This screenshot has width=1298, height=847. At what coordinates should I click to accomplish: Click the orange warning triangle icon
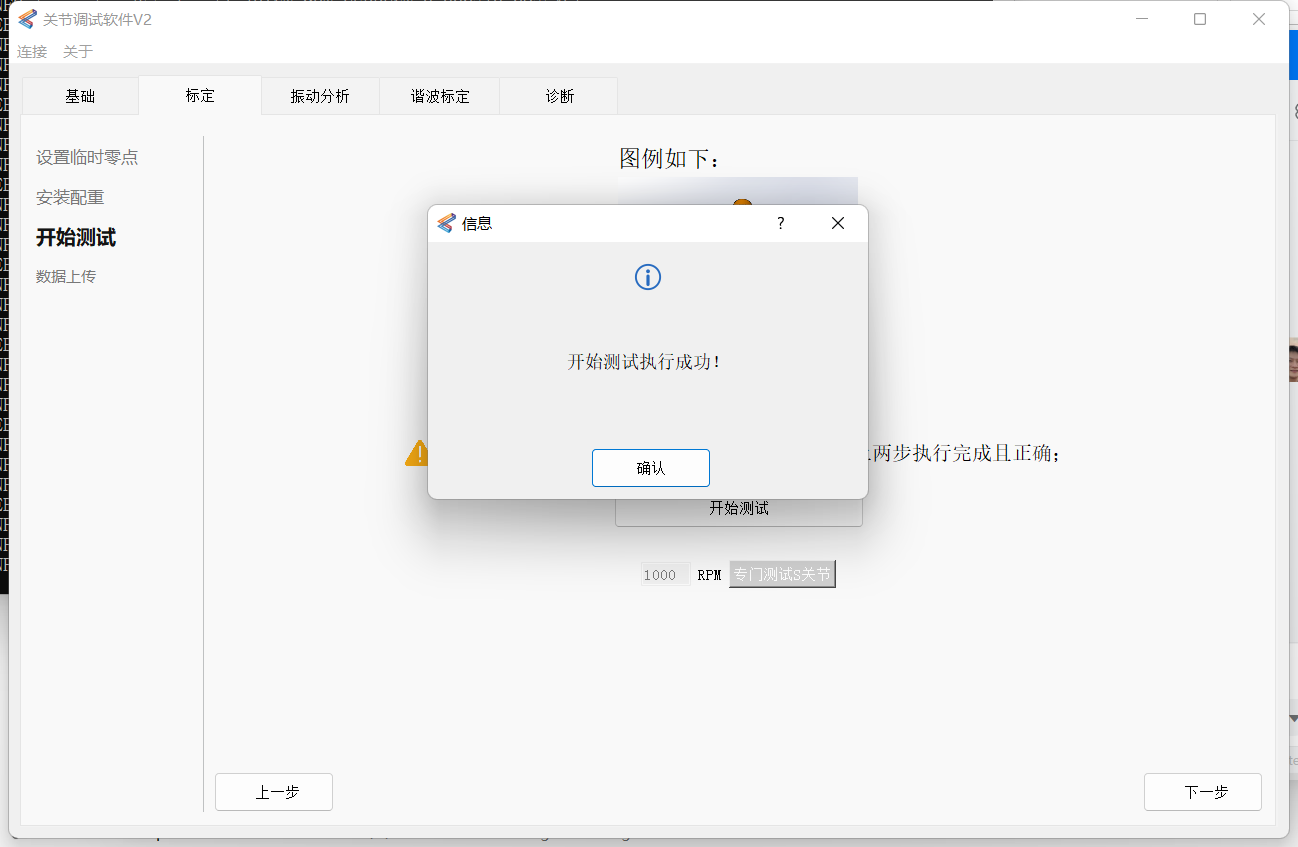coord(417,454)
